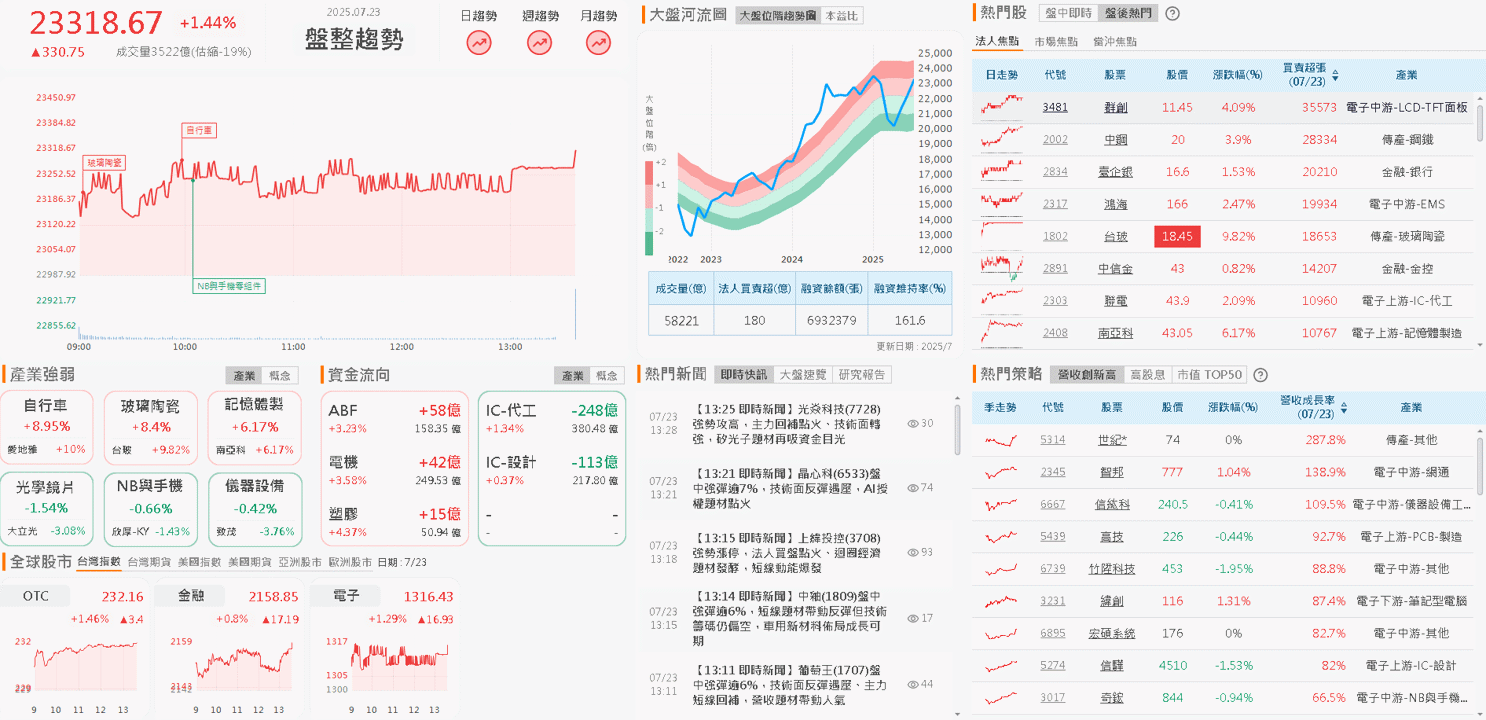
Task: Click the 奇鋐 quarterly trend sparkline
Action: 1002,697
